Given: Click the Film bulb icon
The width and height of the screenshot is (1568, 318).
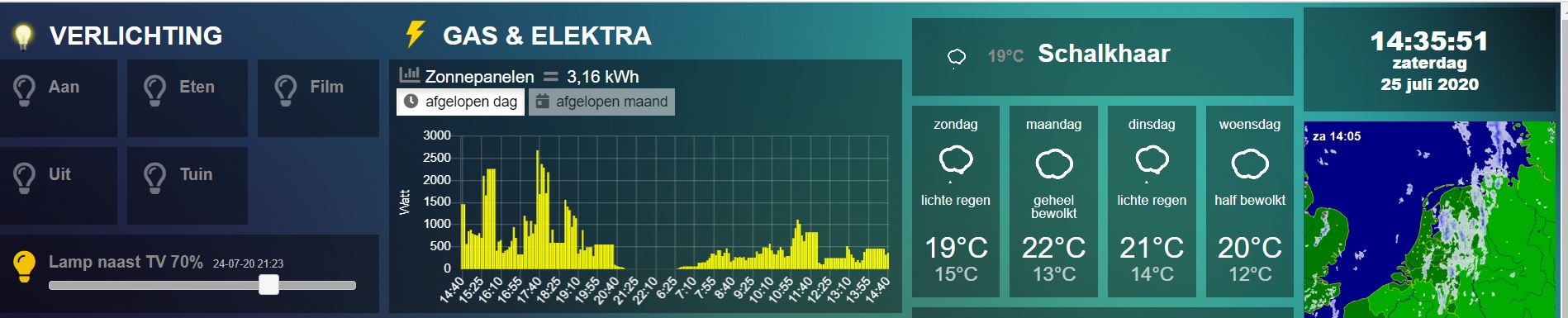Looking at the screenshot, I should point(286,90).
